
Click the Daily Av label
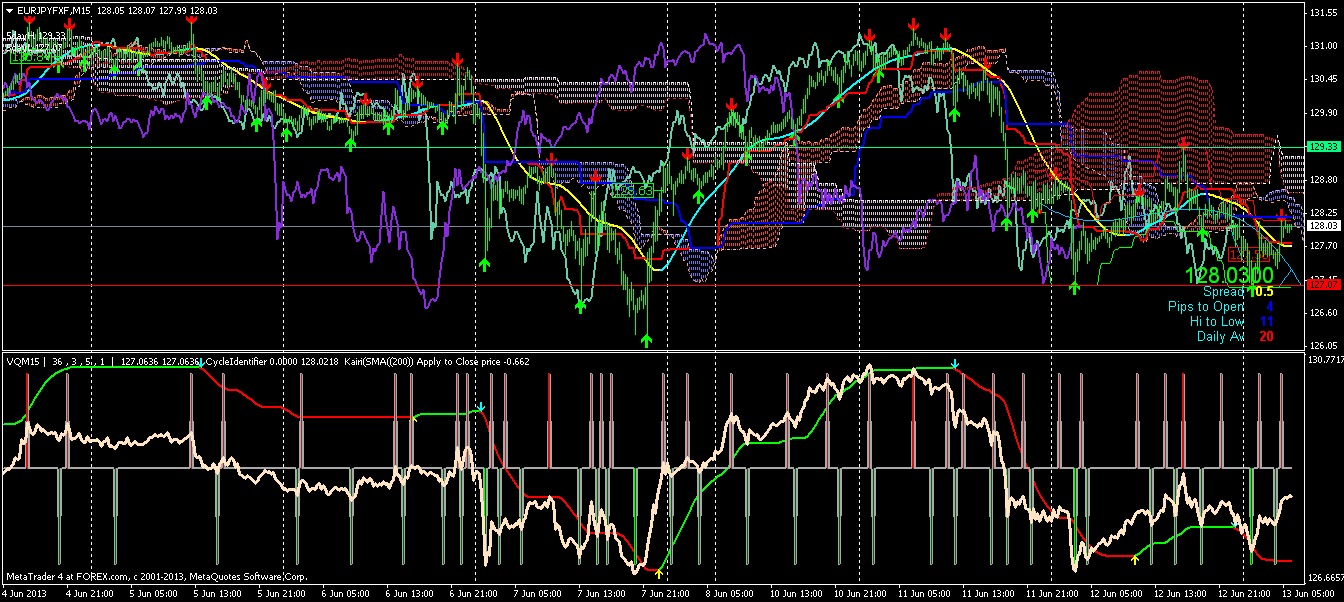click(x=1221, y=336)
